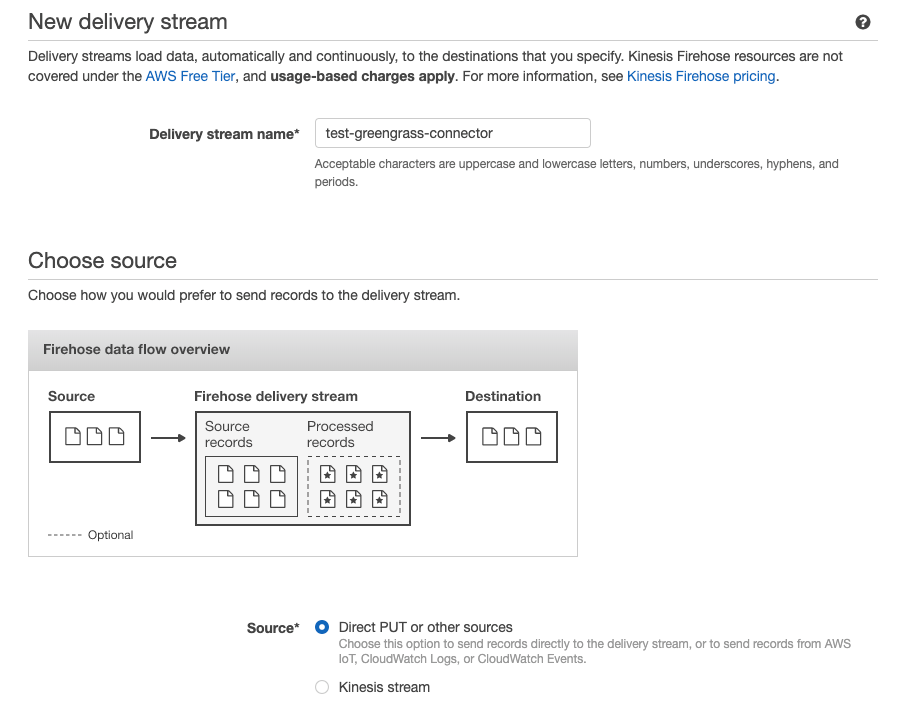Select the Kinesis stream radio option

(x=322, y=687)
